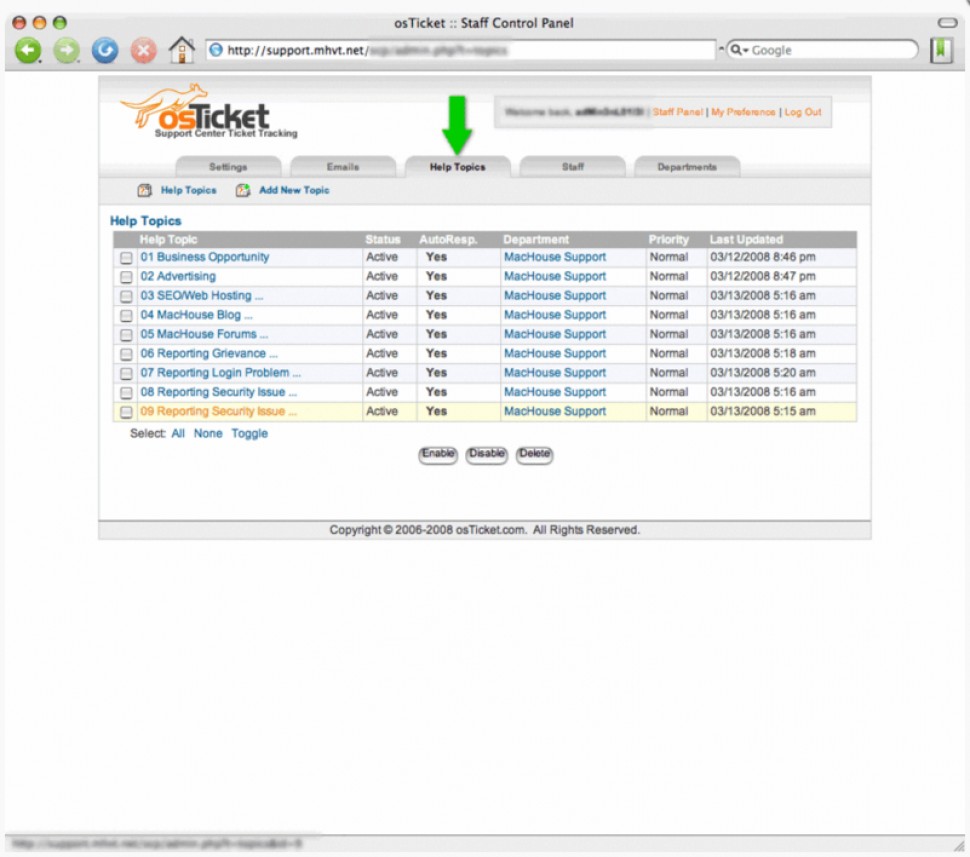Viewport: 970px width, 857px height.
Task: Click the 03/12/2008 8:46 pm date cell
Action: 763,257
